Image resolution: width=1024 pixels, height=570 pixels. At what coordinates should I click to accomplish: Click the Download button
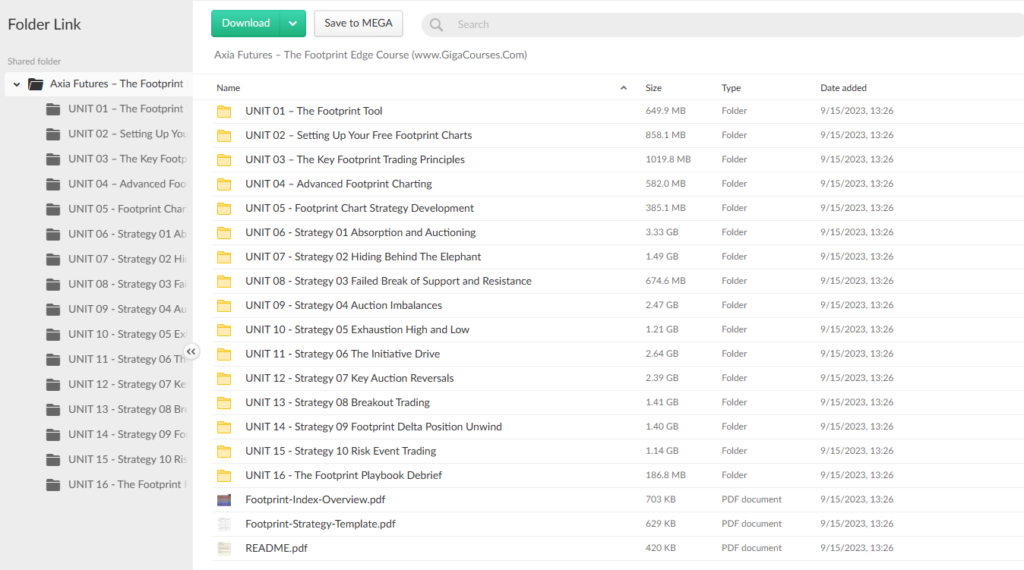tap(246, 24)
